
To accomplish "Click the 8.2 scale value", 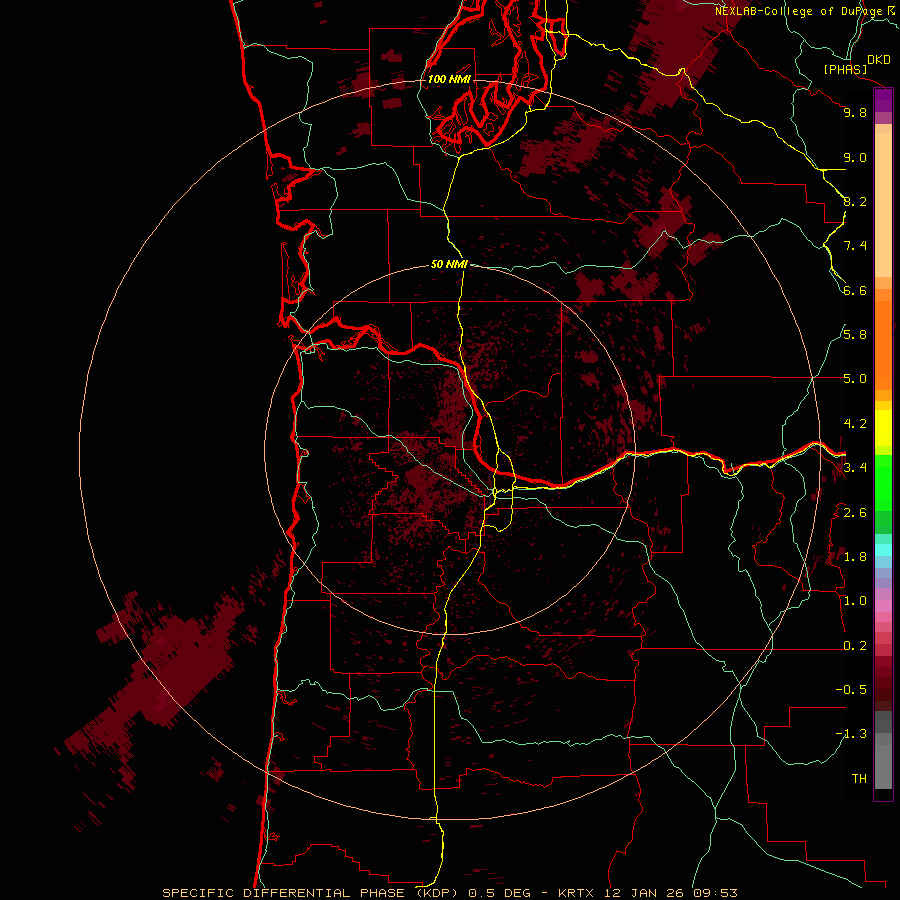I will (855, 201).
